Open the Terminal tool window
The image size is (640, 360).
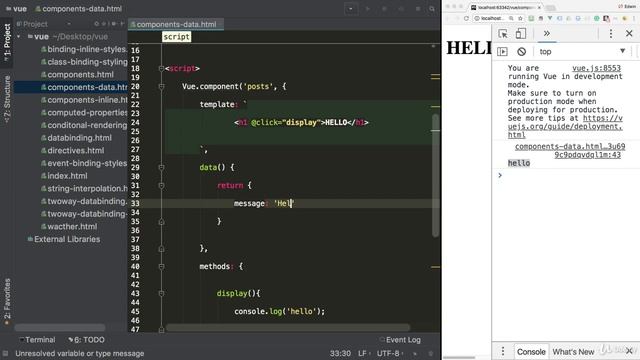[x=37, y=340]
